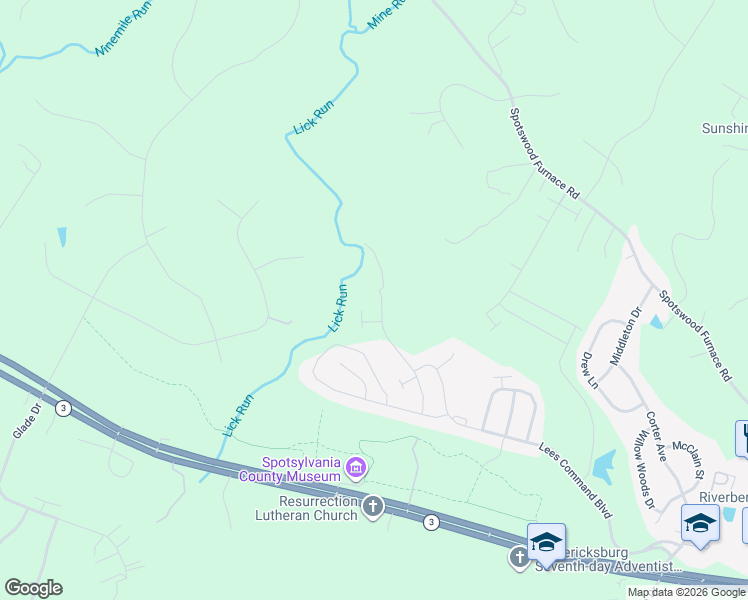The height and width of the screenshot is (600, 748).
Task: Click the restaurant fork icon at right edge
Action: point(742,438)
